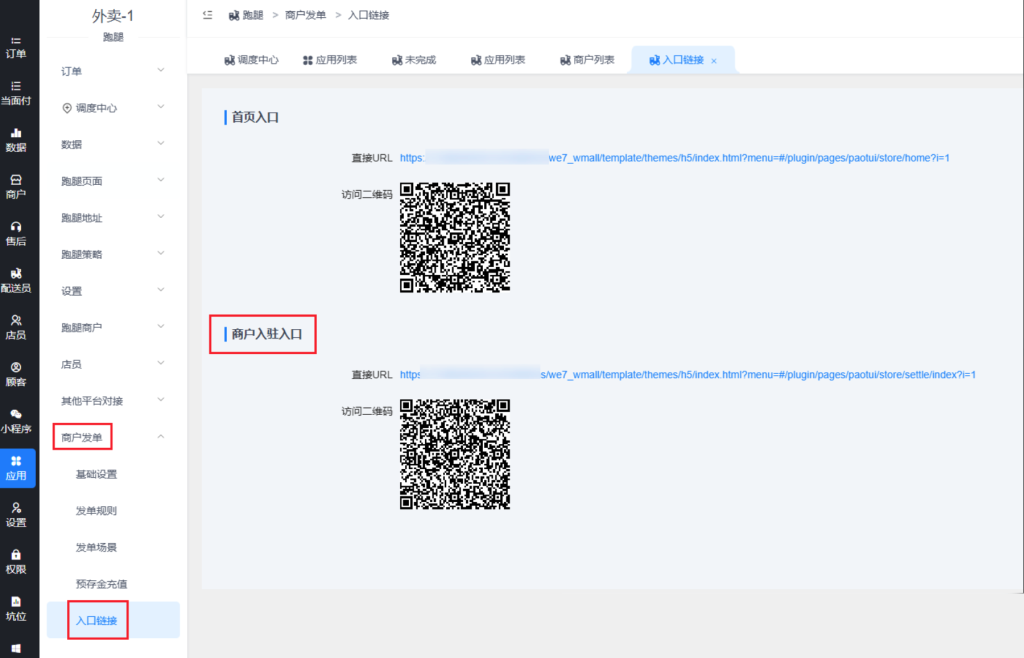Switch to the 调度中心 tab

click(251, 60)
